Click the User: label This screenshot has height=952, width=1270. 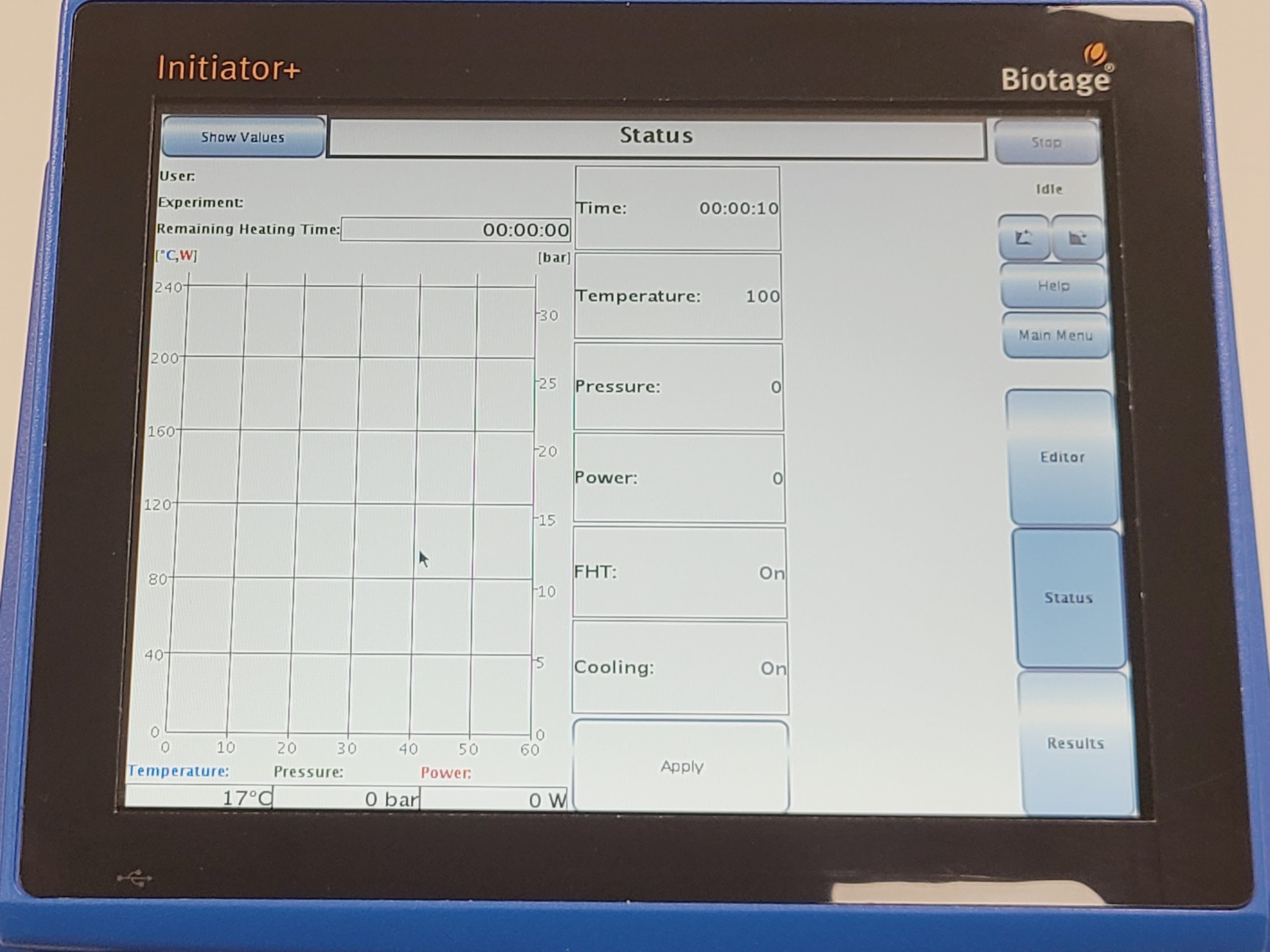coord(177,176)
